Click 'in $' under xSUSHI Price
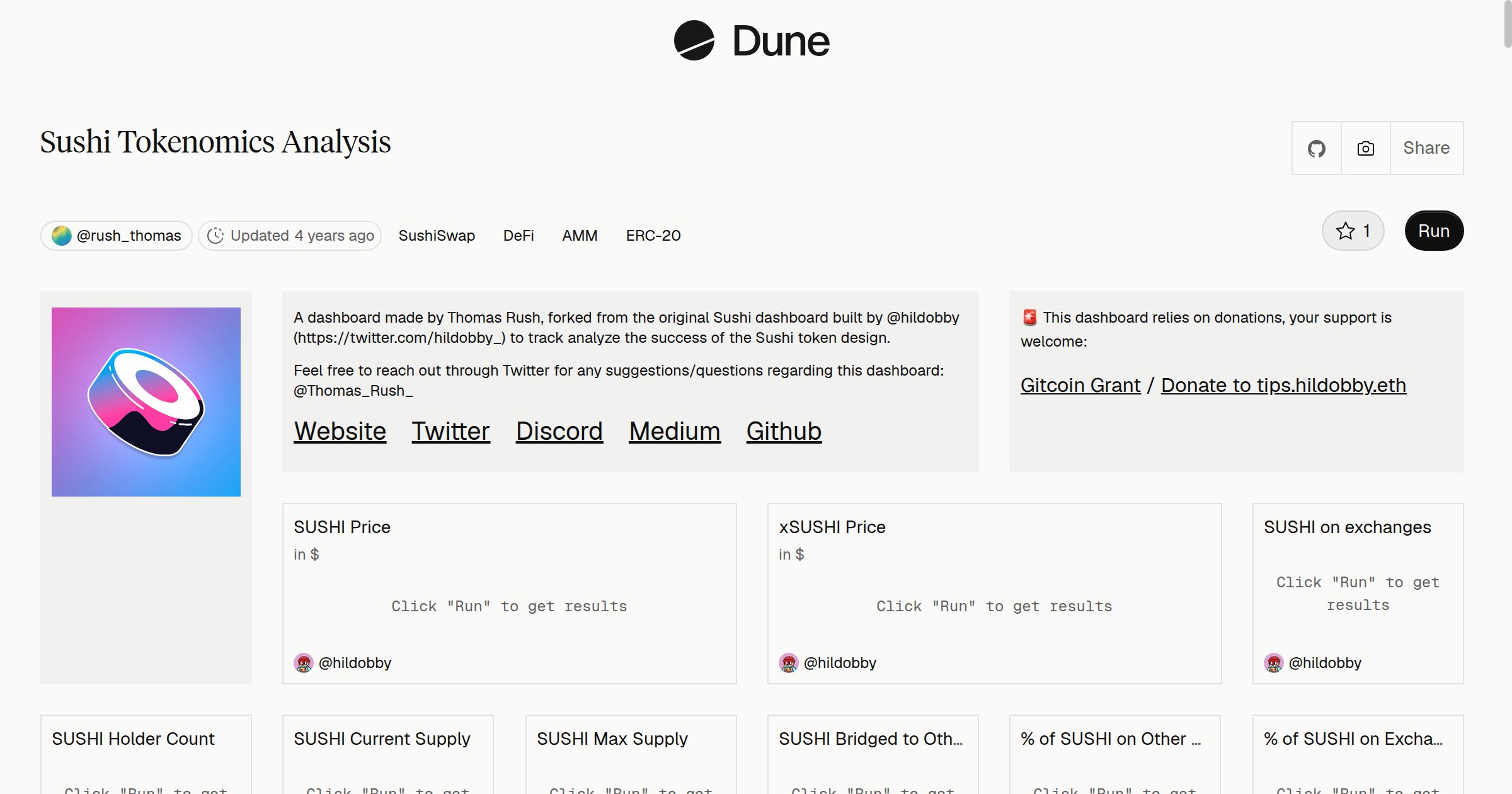Image resolution: width=1512 pixels, height=794 pixels. pos(791,555)
